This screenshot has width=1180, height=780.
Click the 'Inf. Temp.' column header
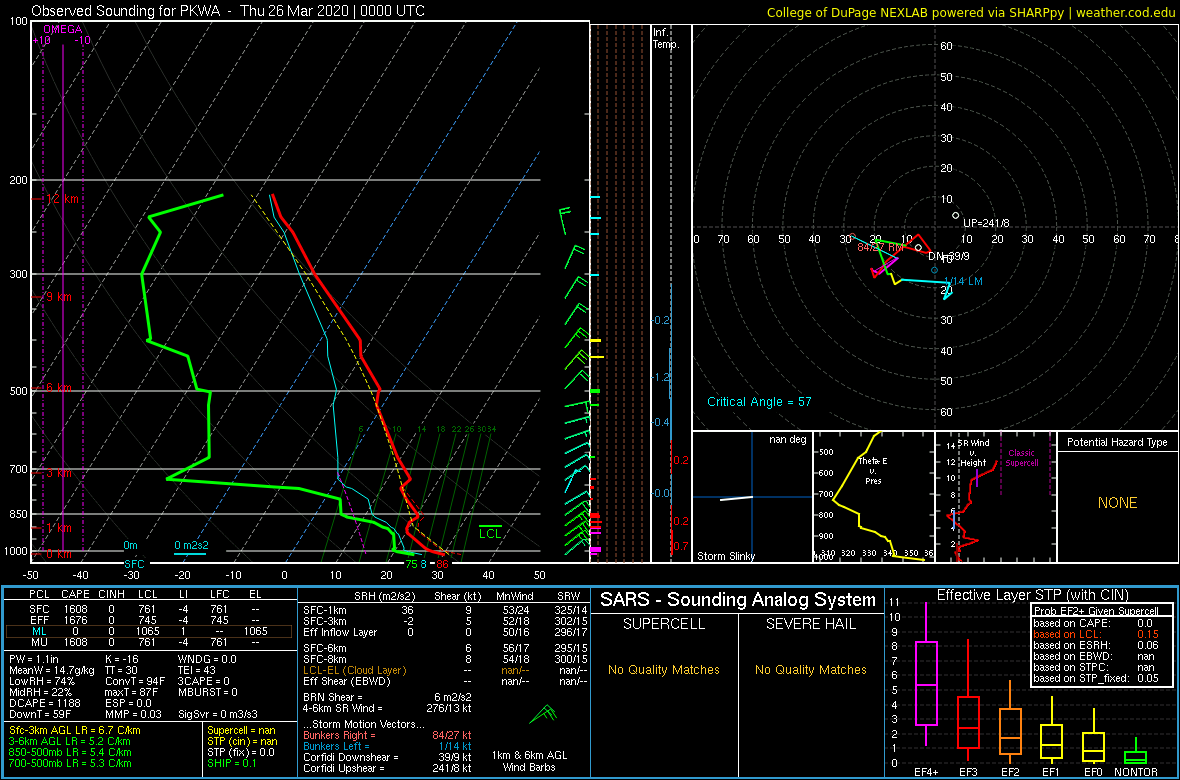coord(666,38)
